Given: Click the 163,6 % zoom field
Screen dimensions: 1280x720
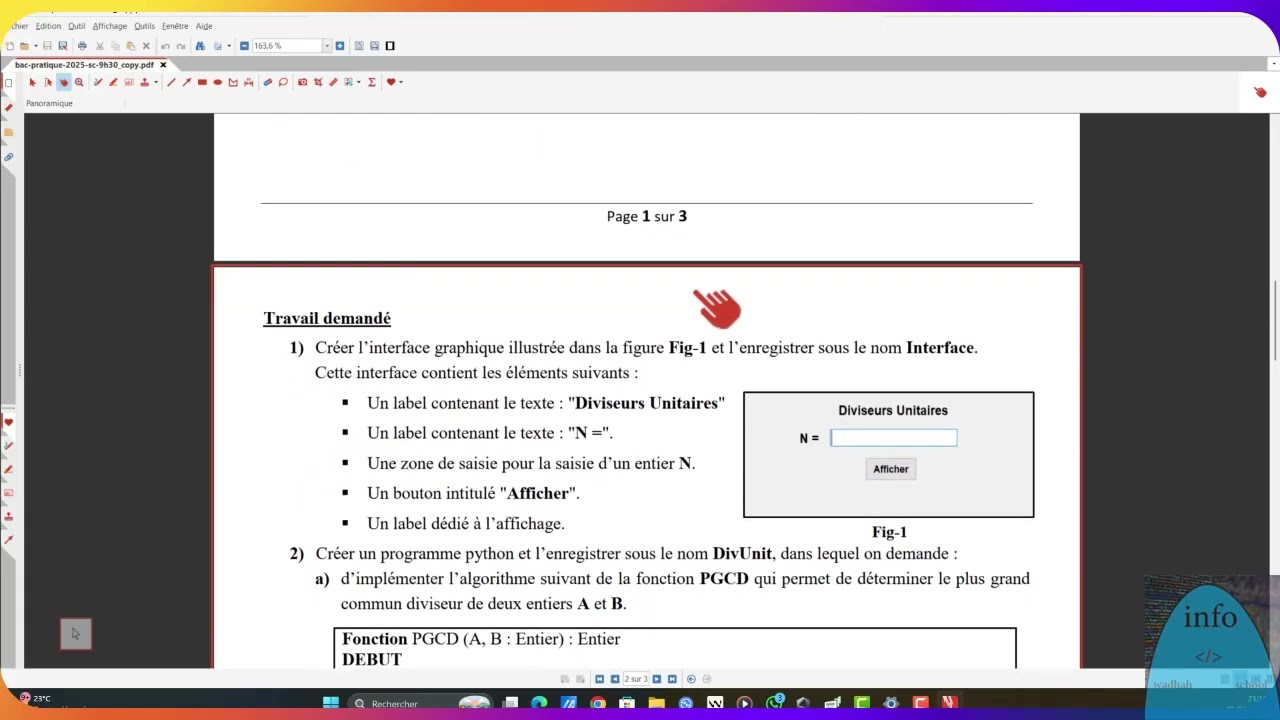Looking at the screenshot, I should pyautogui.click(x=287, y=46).
